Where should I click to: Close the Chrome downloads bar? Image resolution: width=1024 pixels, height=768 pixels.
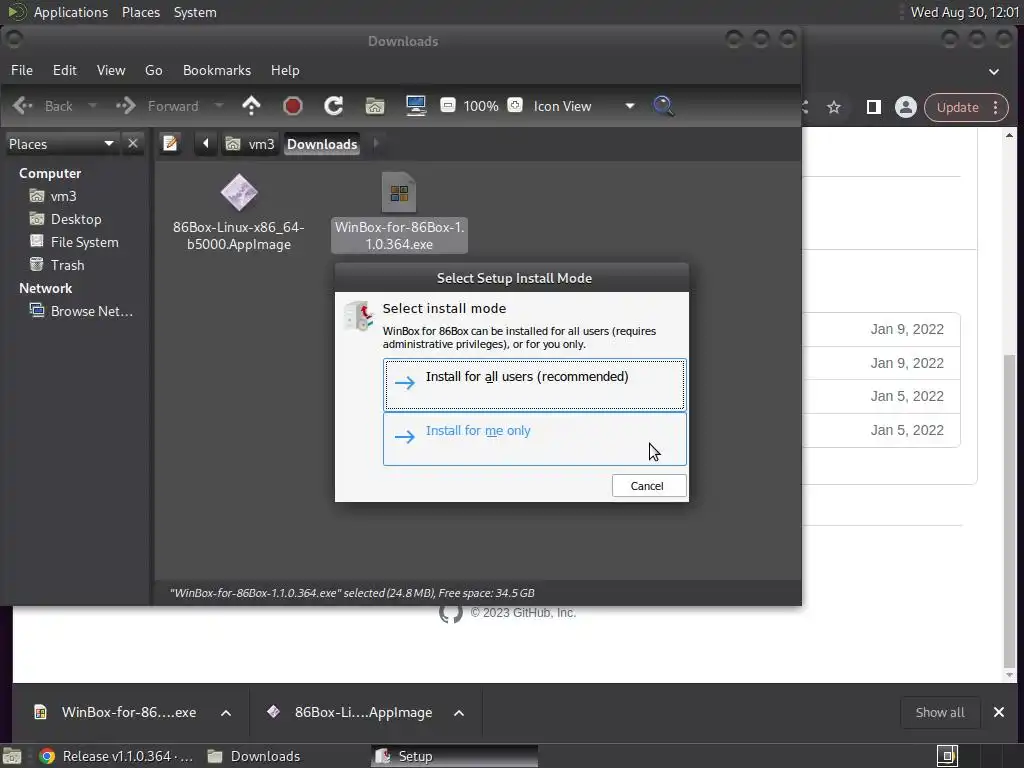[x=999, y=712]
